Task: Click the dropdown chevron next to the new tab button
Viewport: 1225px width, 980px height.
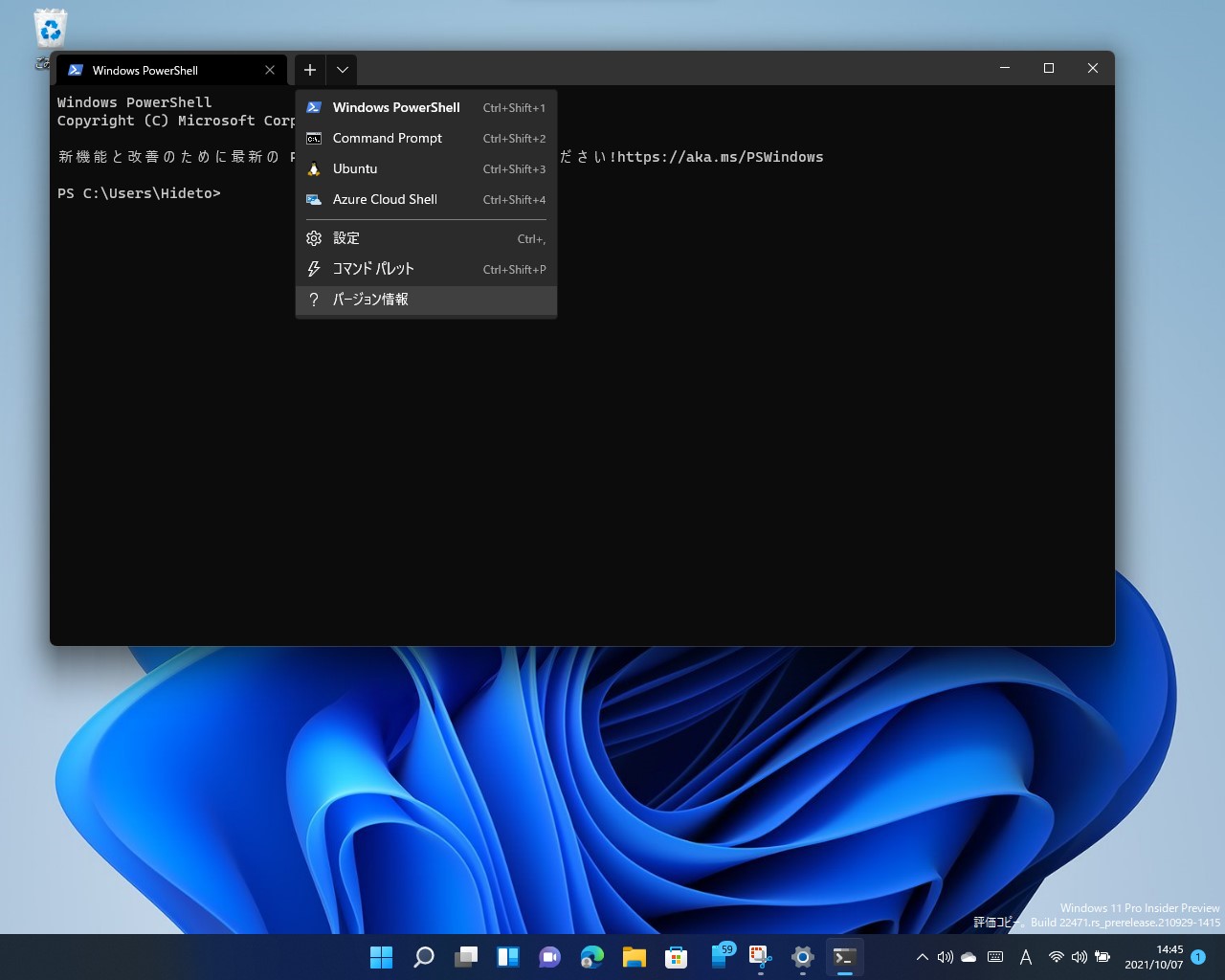Action: [x=342, y=69]
